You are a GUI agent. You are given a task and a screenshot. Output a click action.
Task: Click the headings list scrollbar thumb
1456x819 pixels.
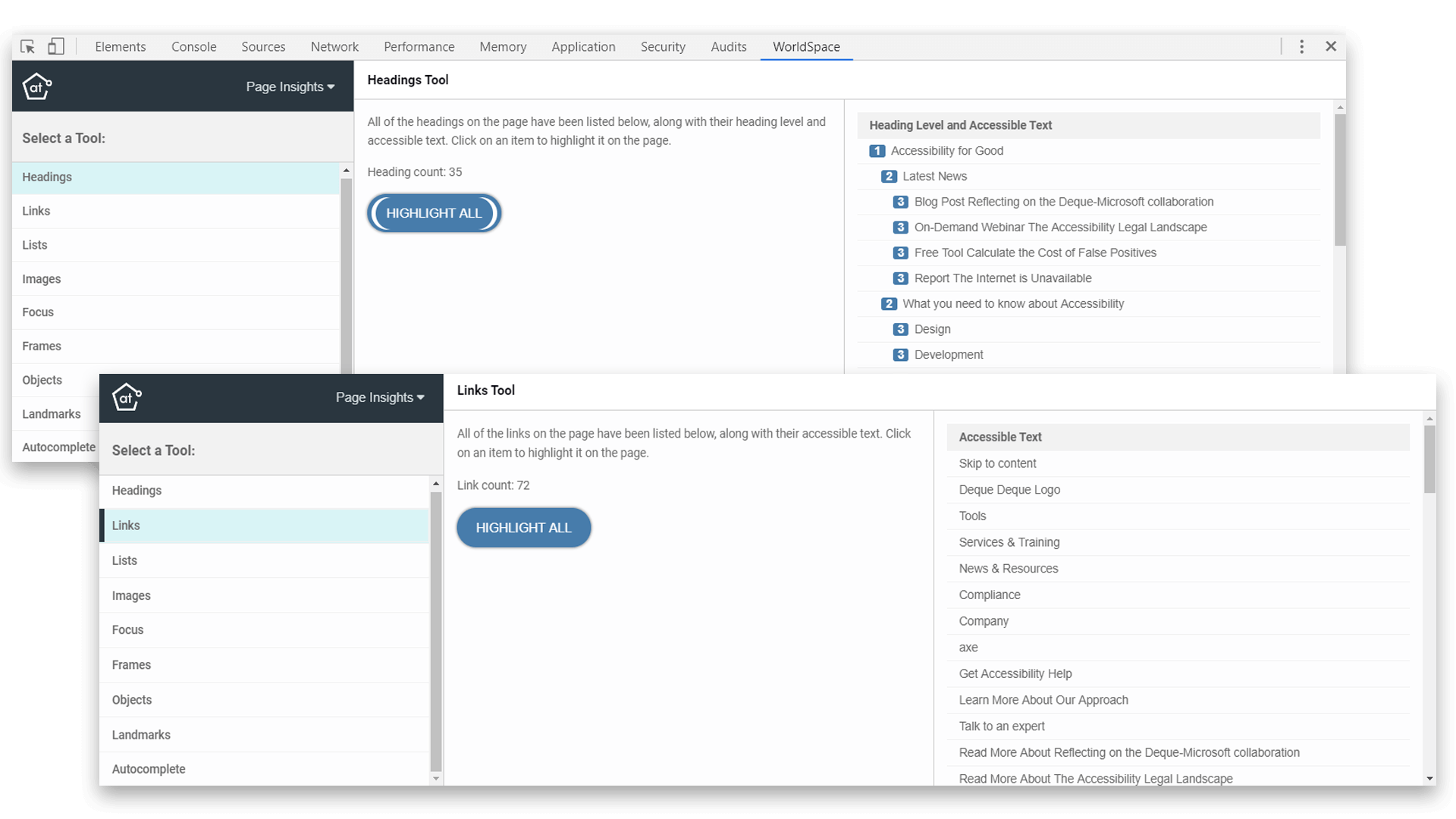coord(1340,179)
